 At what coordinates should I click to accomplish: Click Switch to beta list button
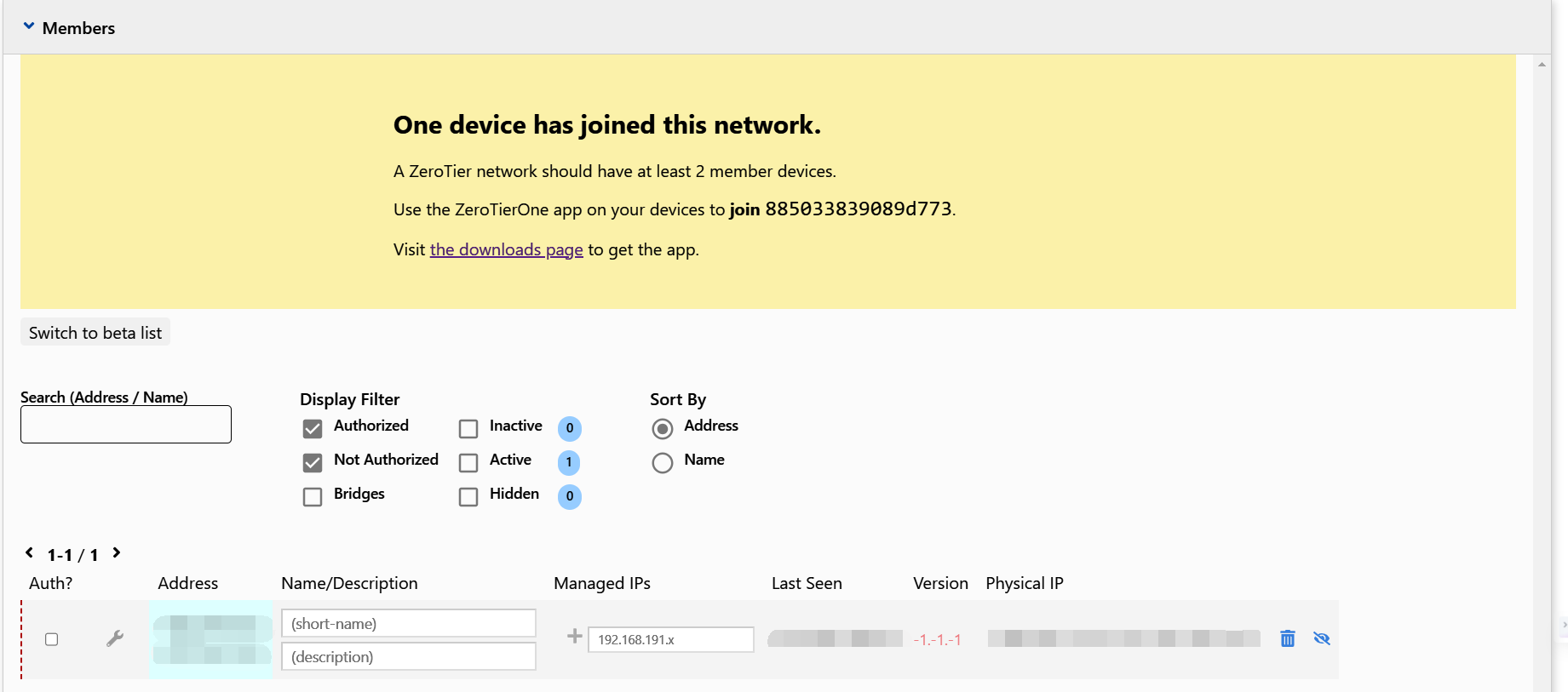click(95, 333)
